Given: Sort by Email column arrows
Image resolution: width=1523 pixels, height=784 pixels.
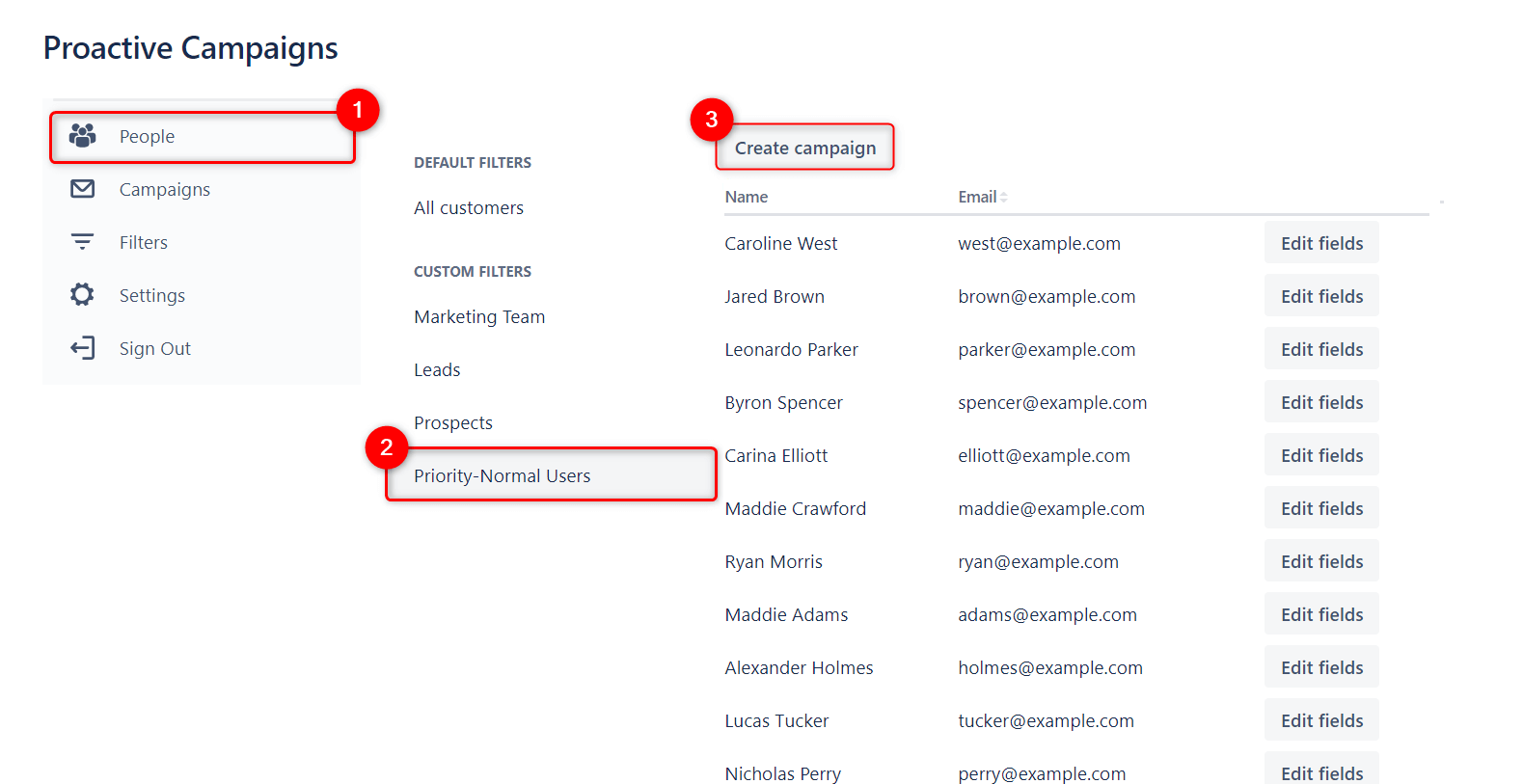Looking at the screenshot, I should pyautogui.click(x=1004, y=197).
